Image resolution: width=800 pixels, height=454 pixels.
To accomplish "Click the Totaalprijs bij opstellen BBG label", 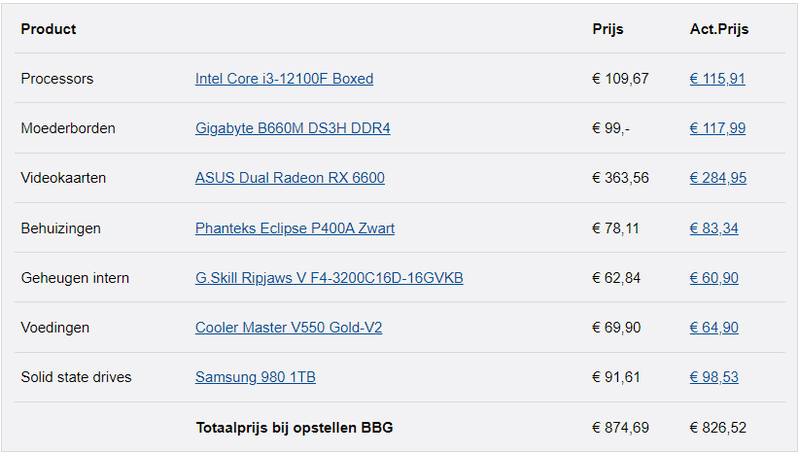I will tap(294, 428).
